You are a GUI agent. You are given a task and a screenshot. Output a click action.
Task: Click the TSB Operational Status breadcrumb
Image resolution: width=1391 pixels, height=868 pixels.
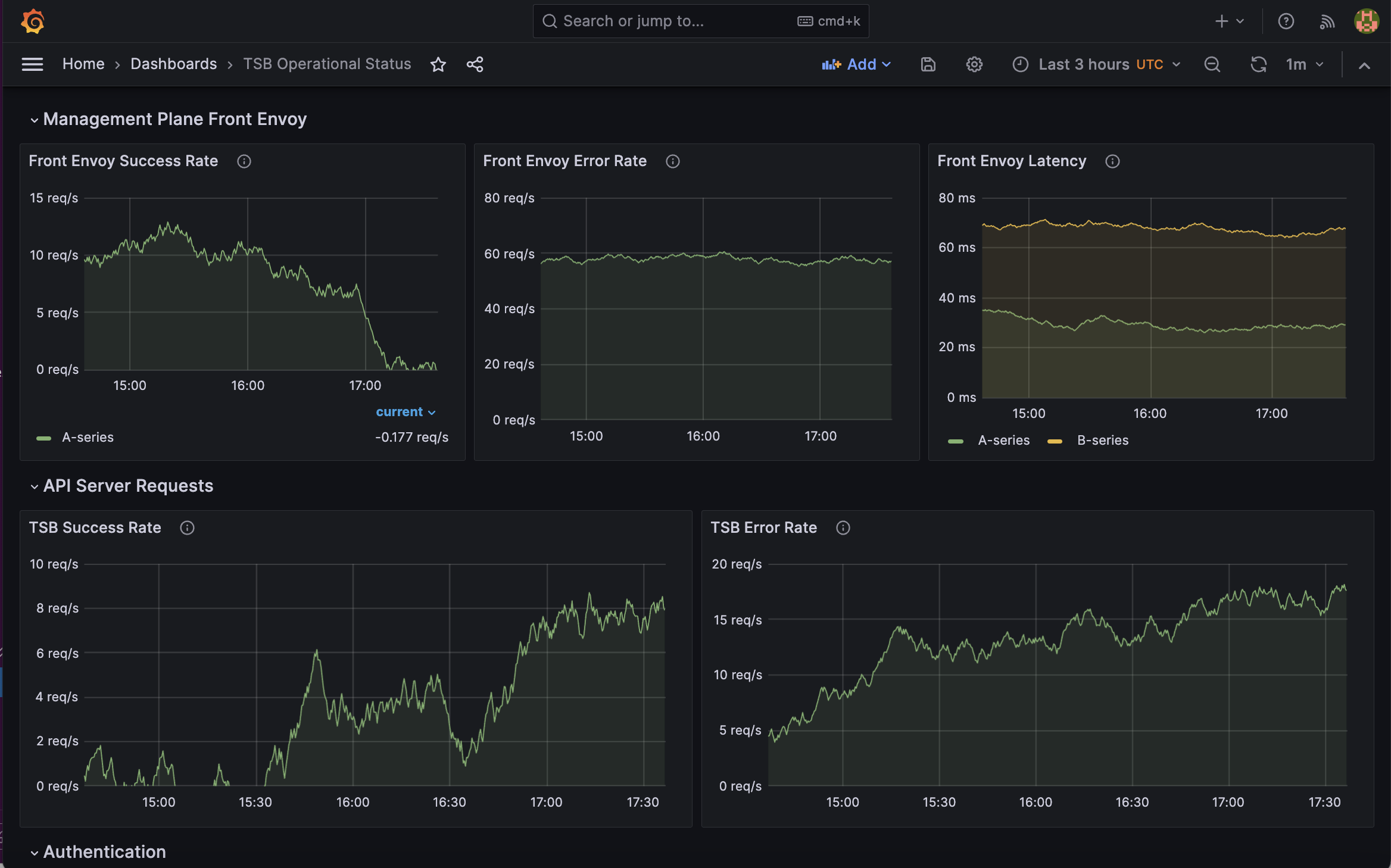pos(327,64)
